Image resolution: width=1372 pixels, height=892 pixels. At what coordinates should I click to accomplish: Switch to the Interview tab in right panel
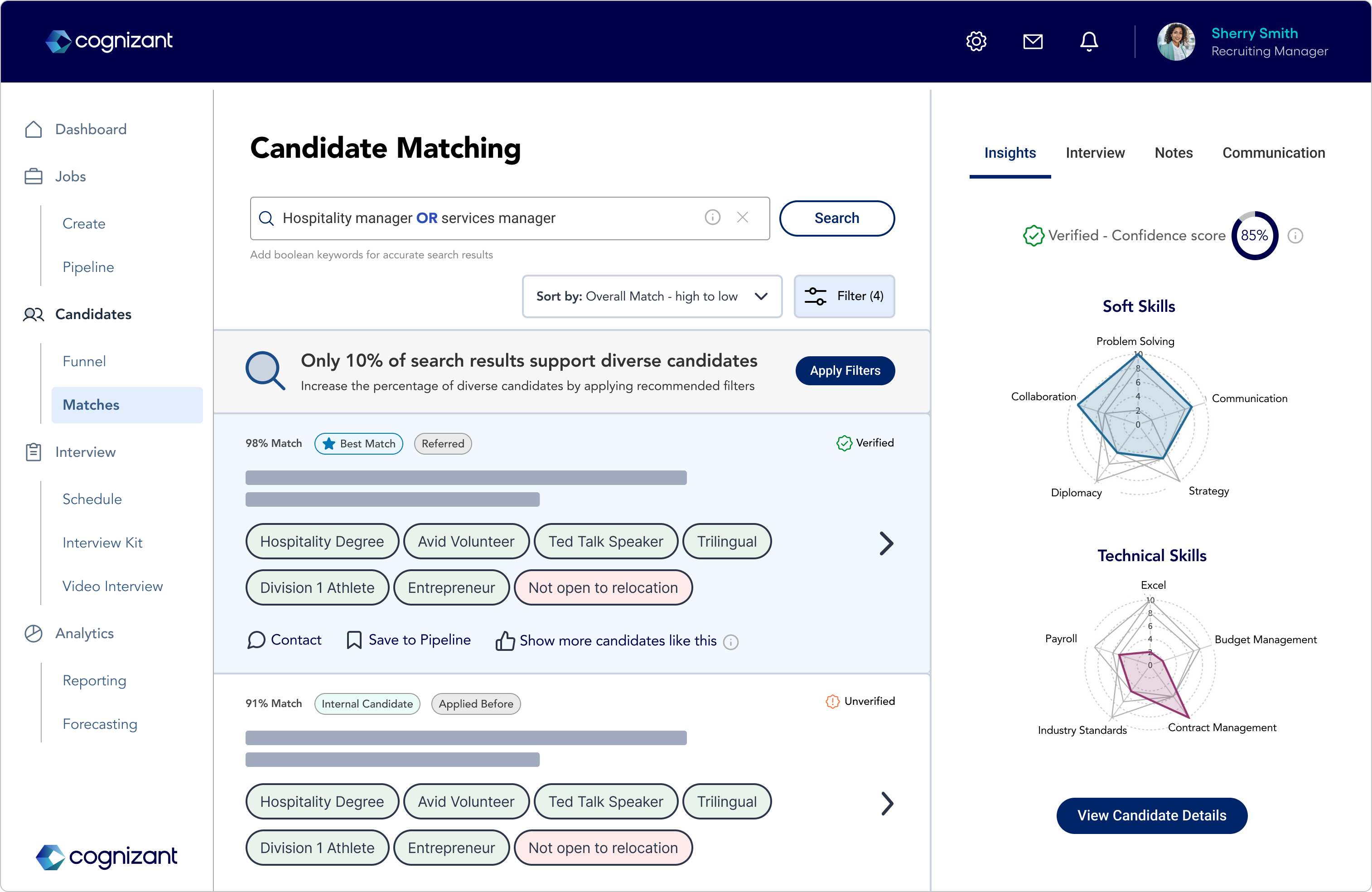(1095, 153)
